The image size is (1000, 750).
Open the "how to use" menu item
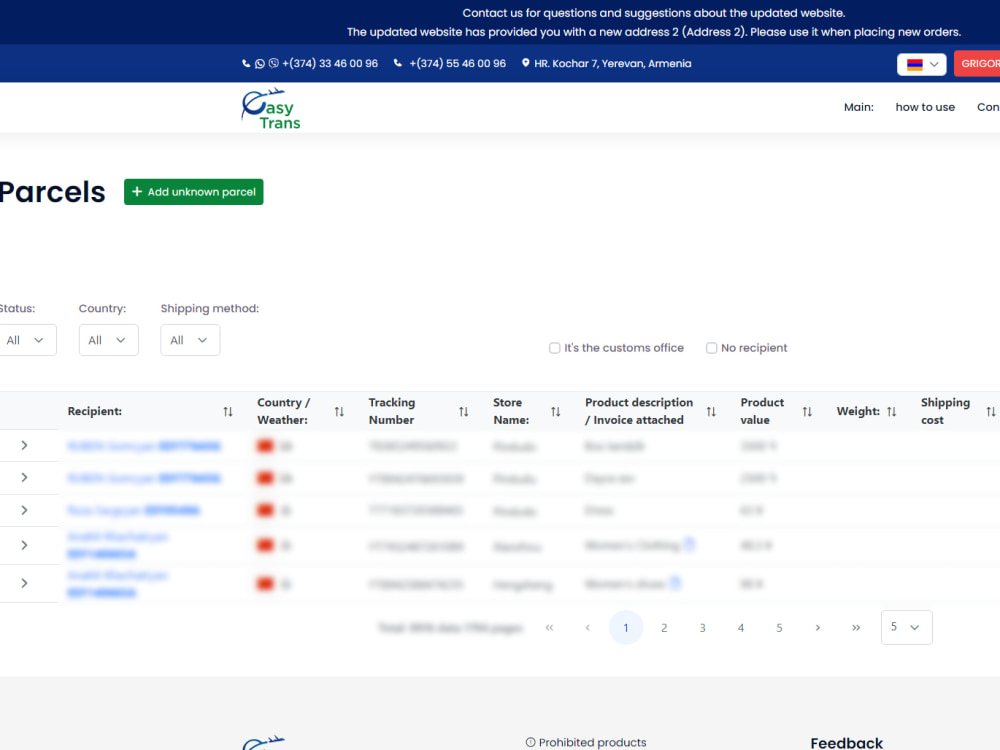(x=925, y=107)
